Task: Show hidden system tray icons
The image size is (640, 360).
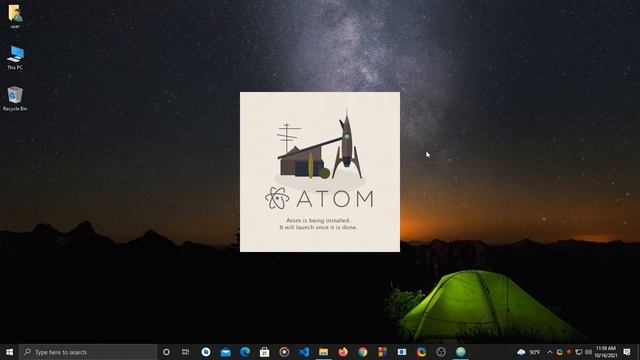Action: (x=550, y=352)
